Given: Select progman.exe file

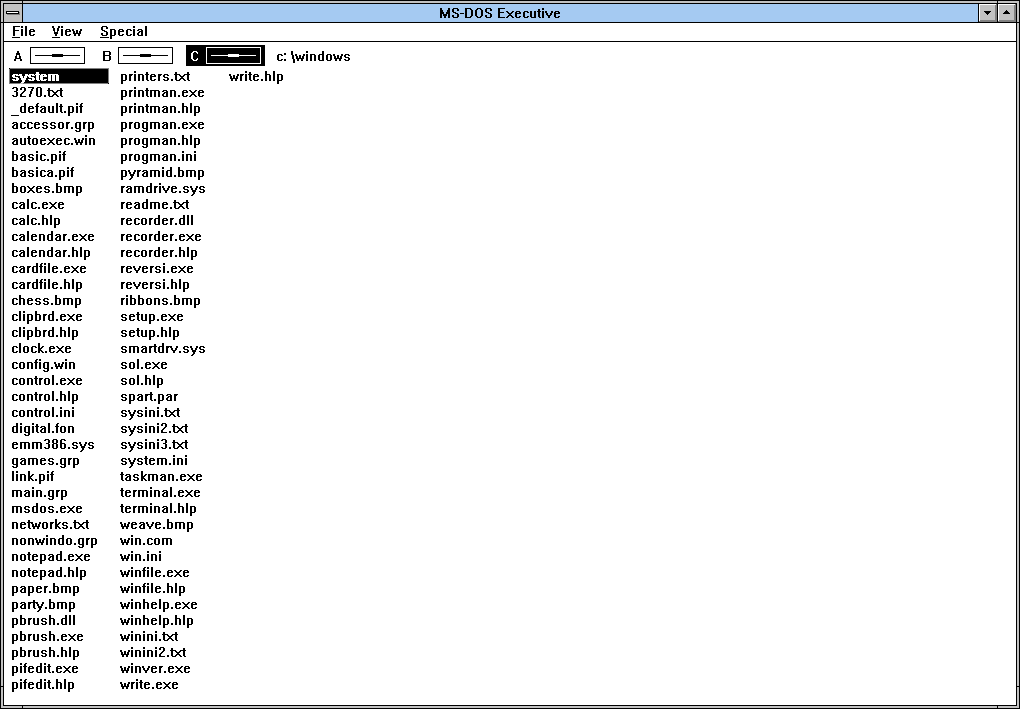Looking at the screenshot, I should 162,124.
